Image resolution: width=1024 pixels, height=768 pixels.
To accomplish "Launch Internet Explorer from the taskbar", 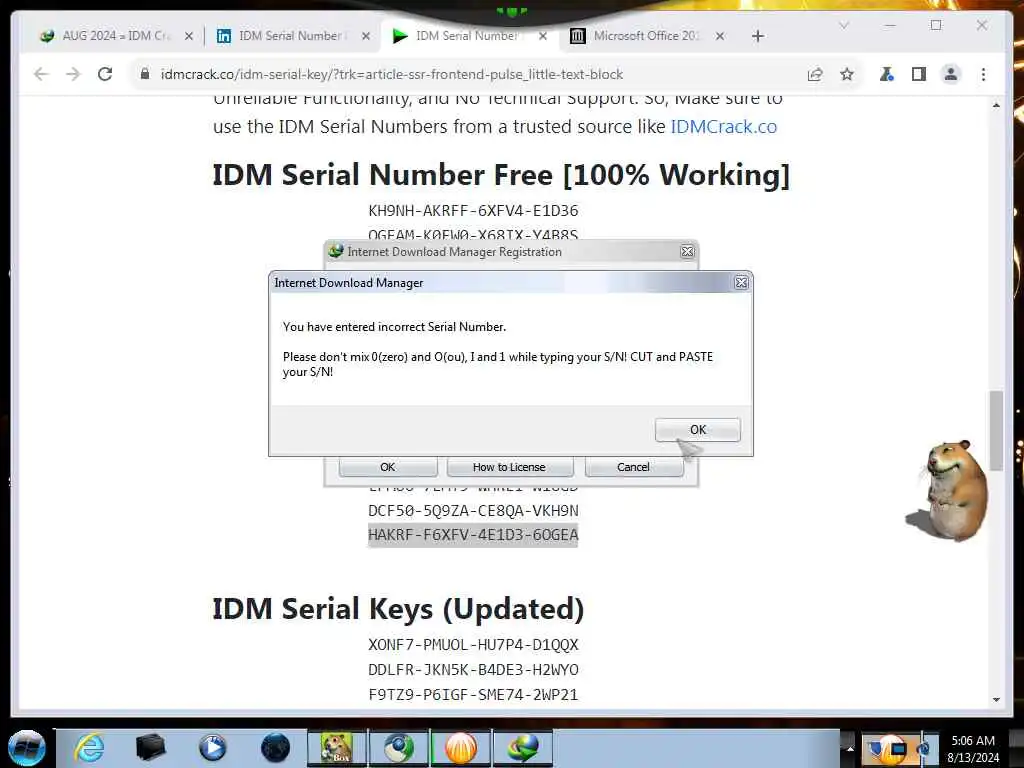I will (89, 748).
